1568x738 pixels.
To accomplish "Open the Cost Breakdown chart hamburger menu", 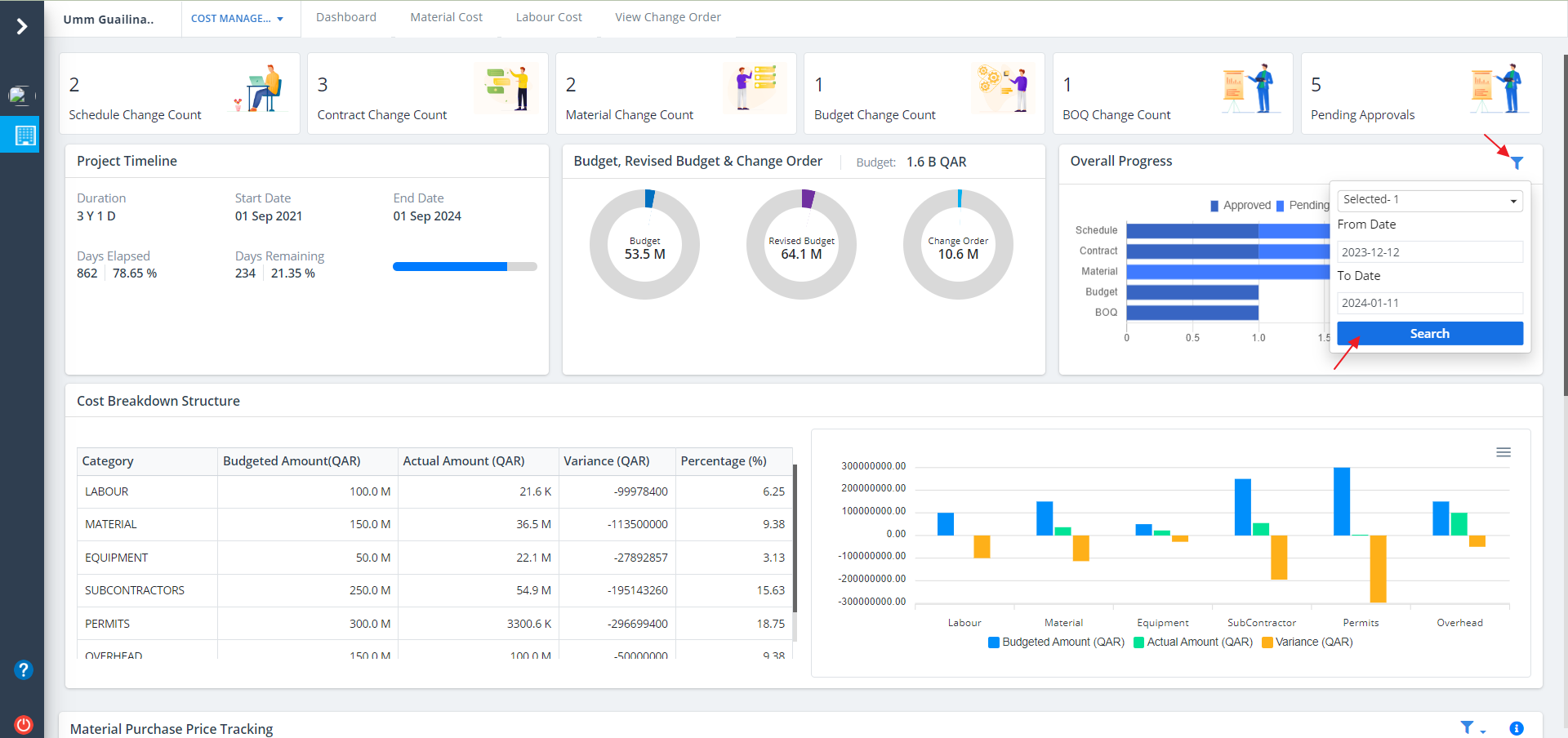I will [1503, 452].
